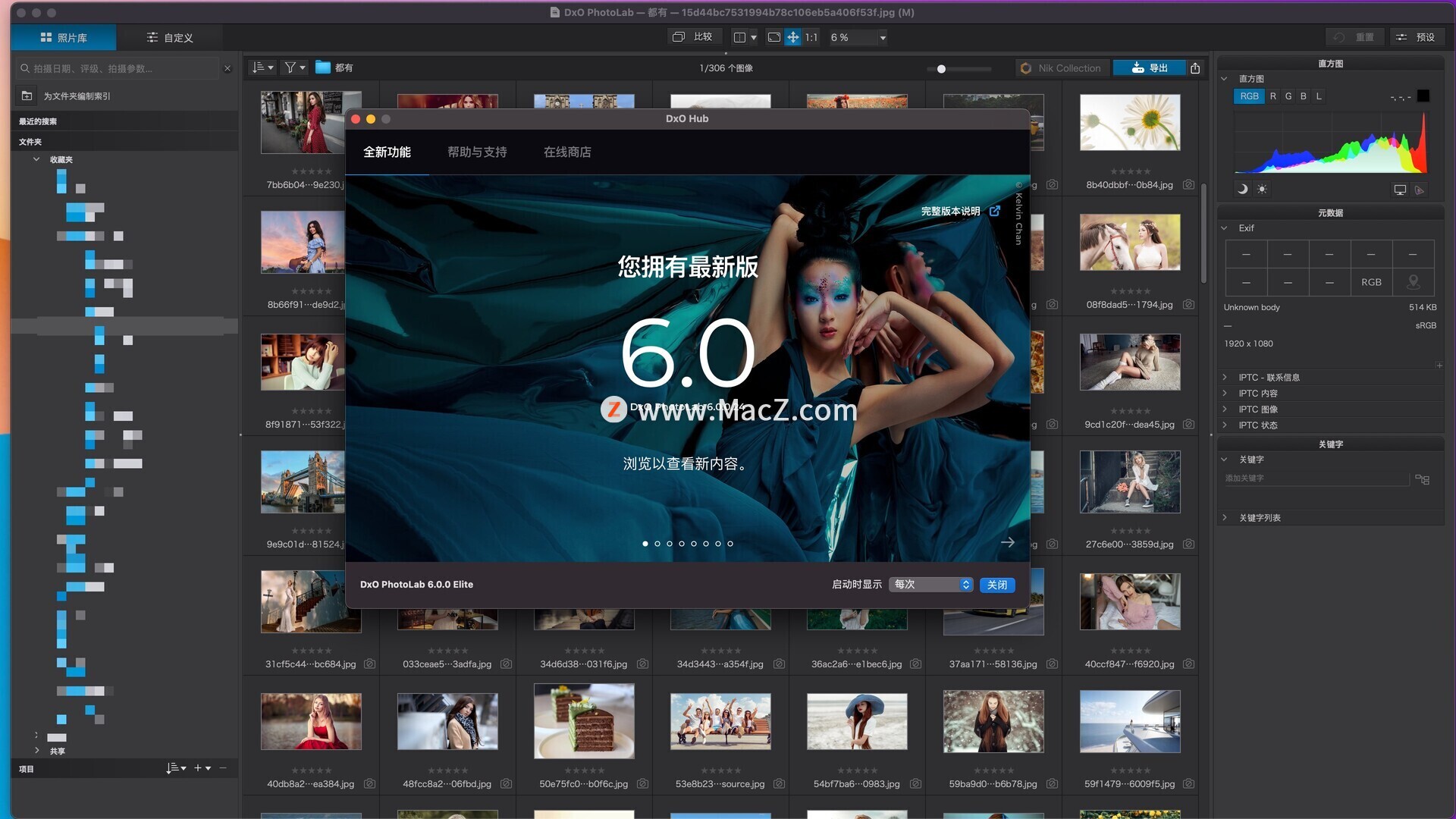Click next-slide arrow in DxO Hub
The height and width of the screenshot is (819, 1456).
point(1008,541)
